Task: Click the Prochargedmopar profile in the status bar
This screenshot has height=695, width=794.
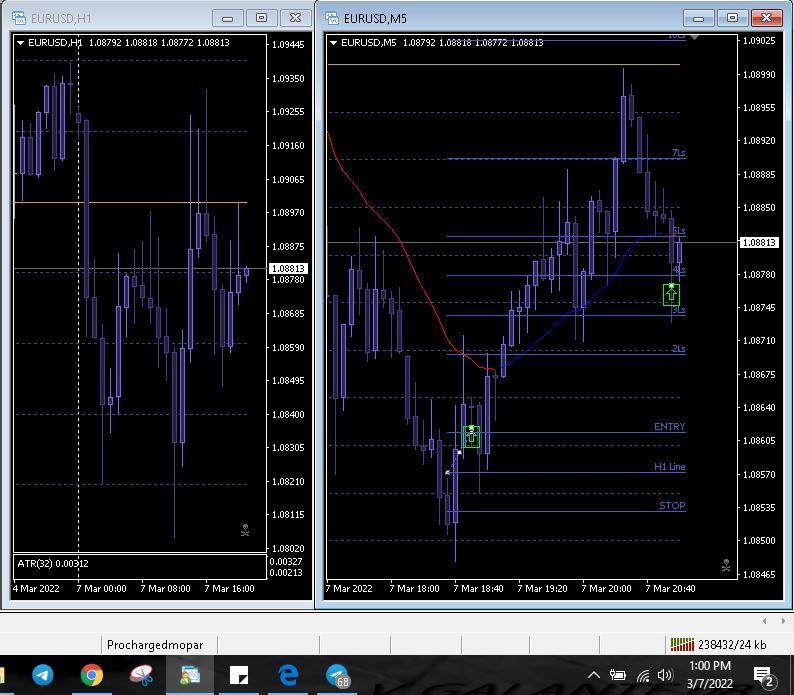Action: [x=154, y=644]
